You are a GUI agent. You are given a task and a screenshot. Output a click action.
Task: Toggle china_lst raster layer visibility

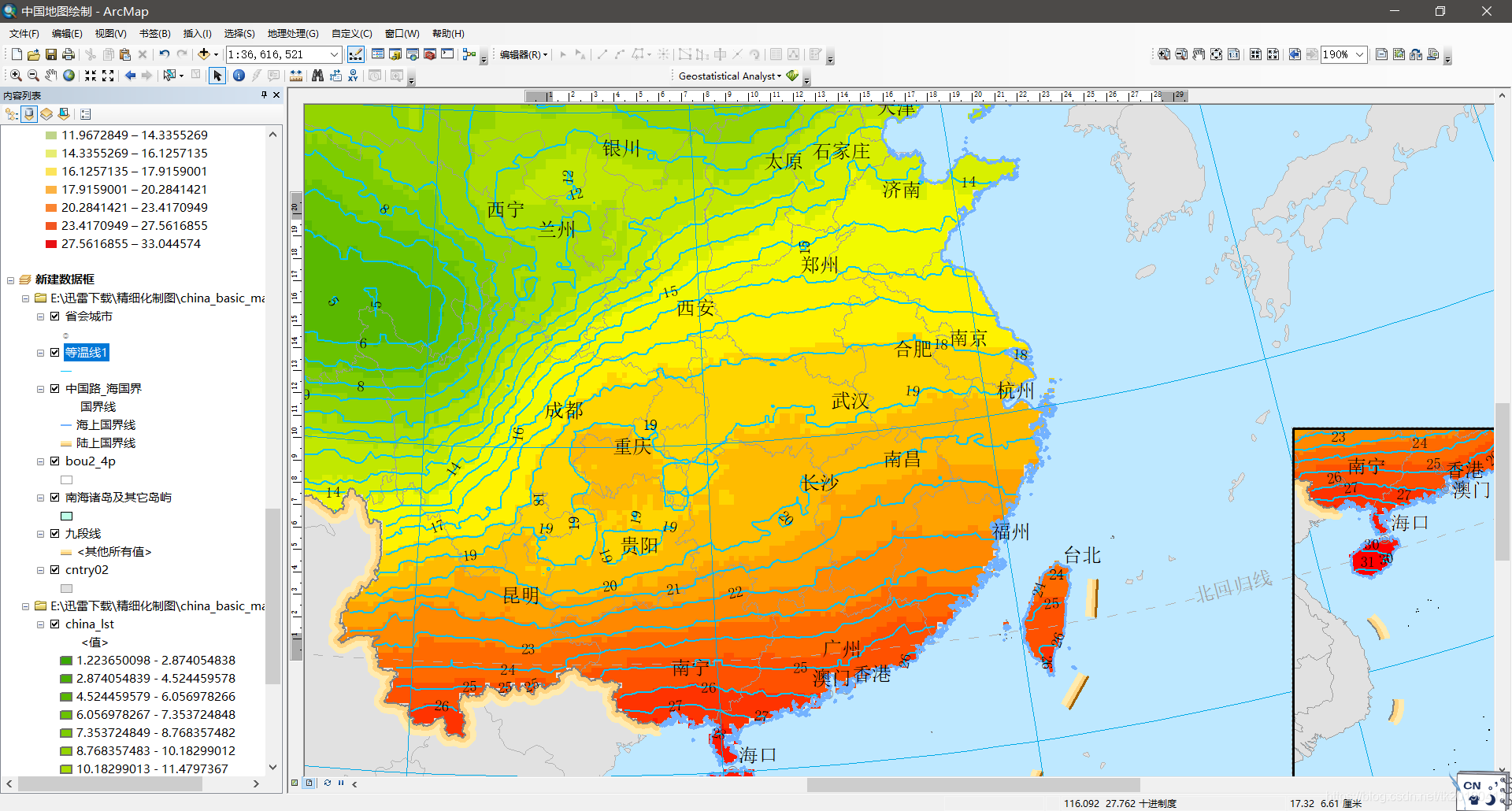pos(55,624)
